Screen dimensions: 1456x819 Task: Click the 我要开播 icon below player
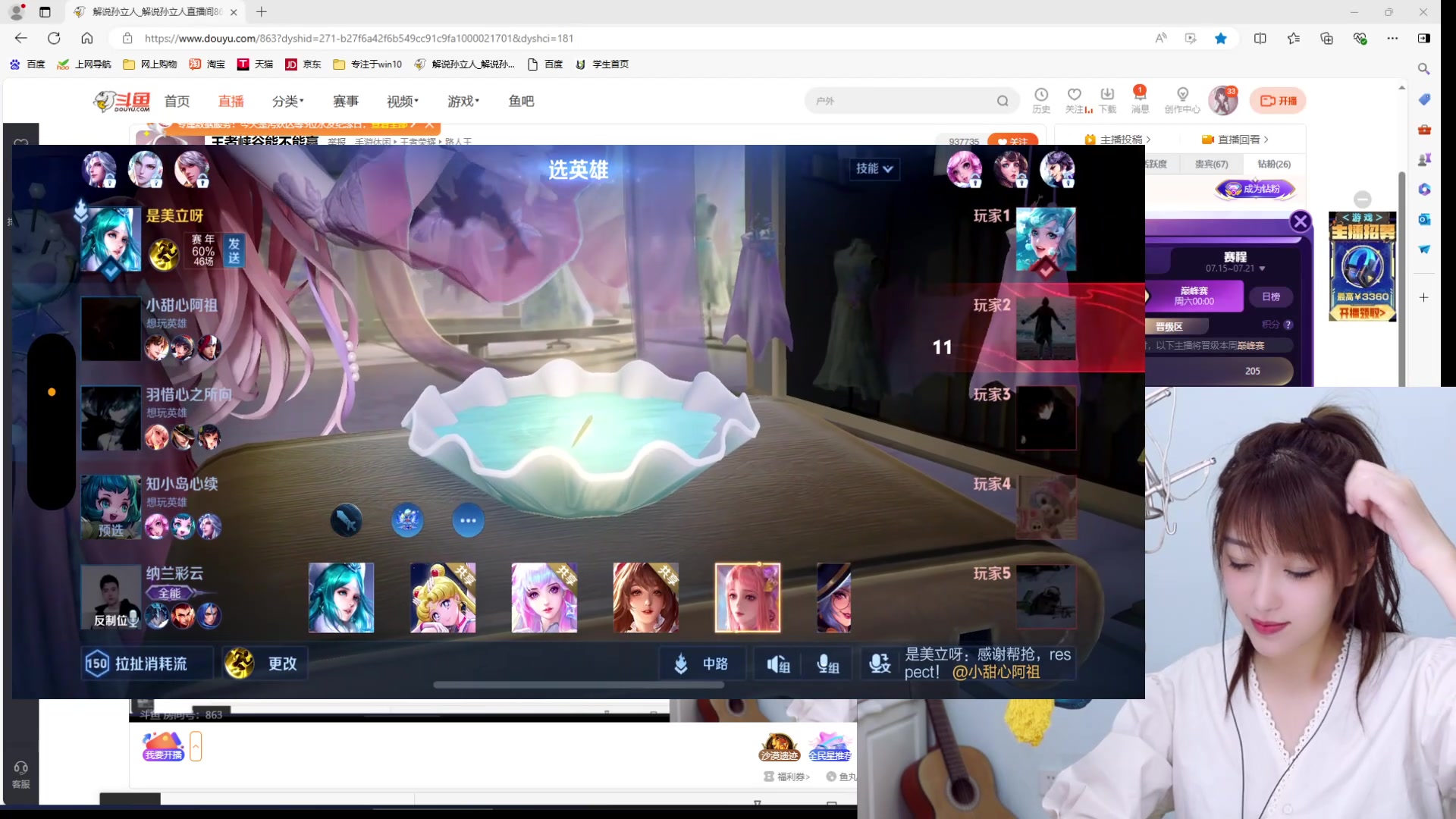tap(163, 746)
